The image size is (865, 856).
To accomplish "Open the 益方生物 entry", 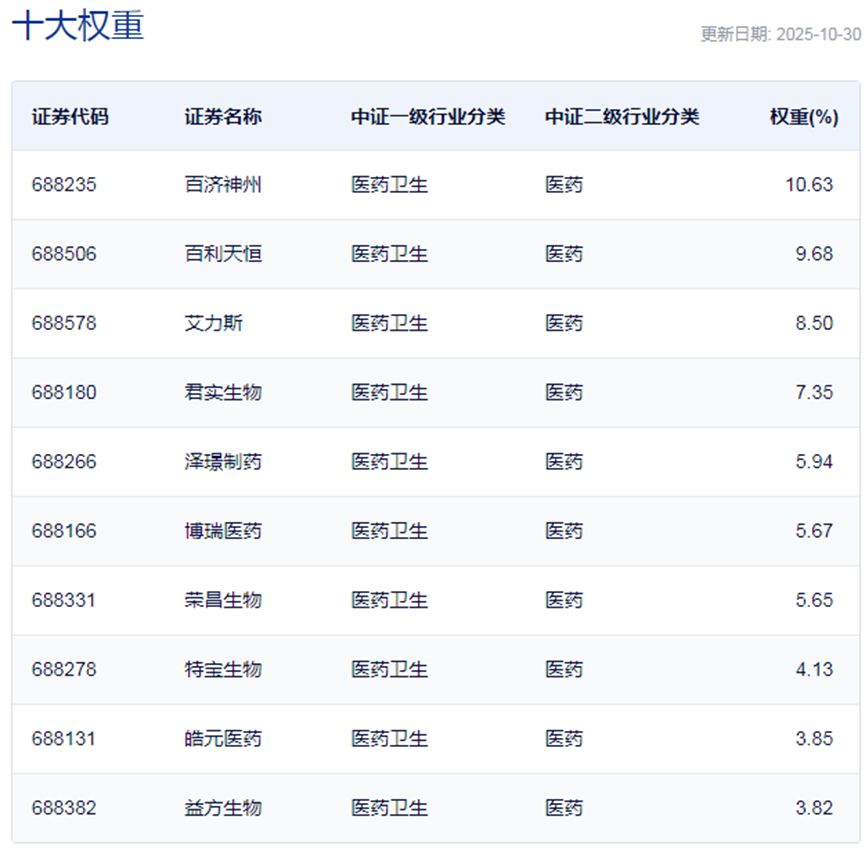I will coord(223,808).
